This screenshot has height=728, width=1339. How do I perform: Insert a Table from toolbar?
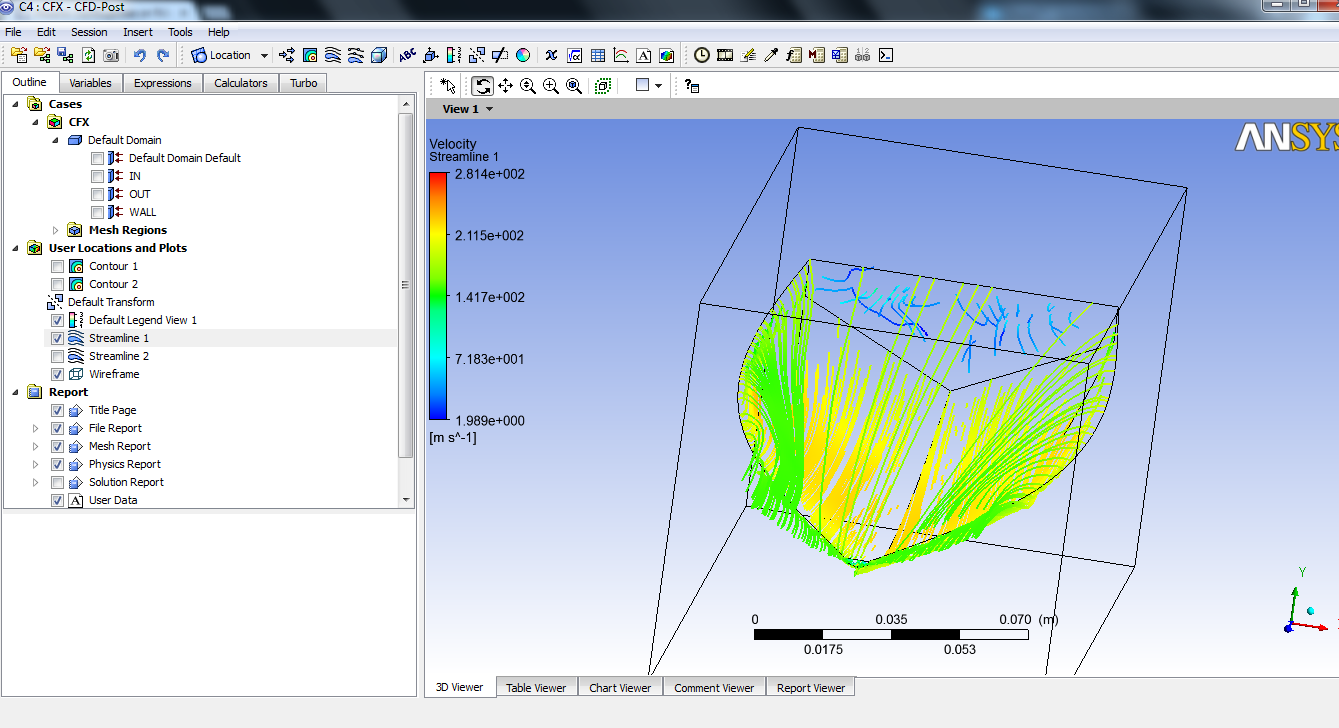598,55
